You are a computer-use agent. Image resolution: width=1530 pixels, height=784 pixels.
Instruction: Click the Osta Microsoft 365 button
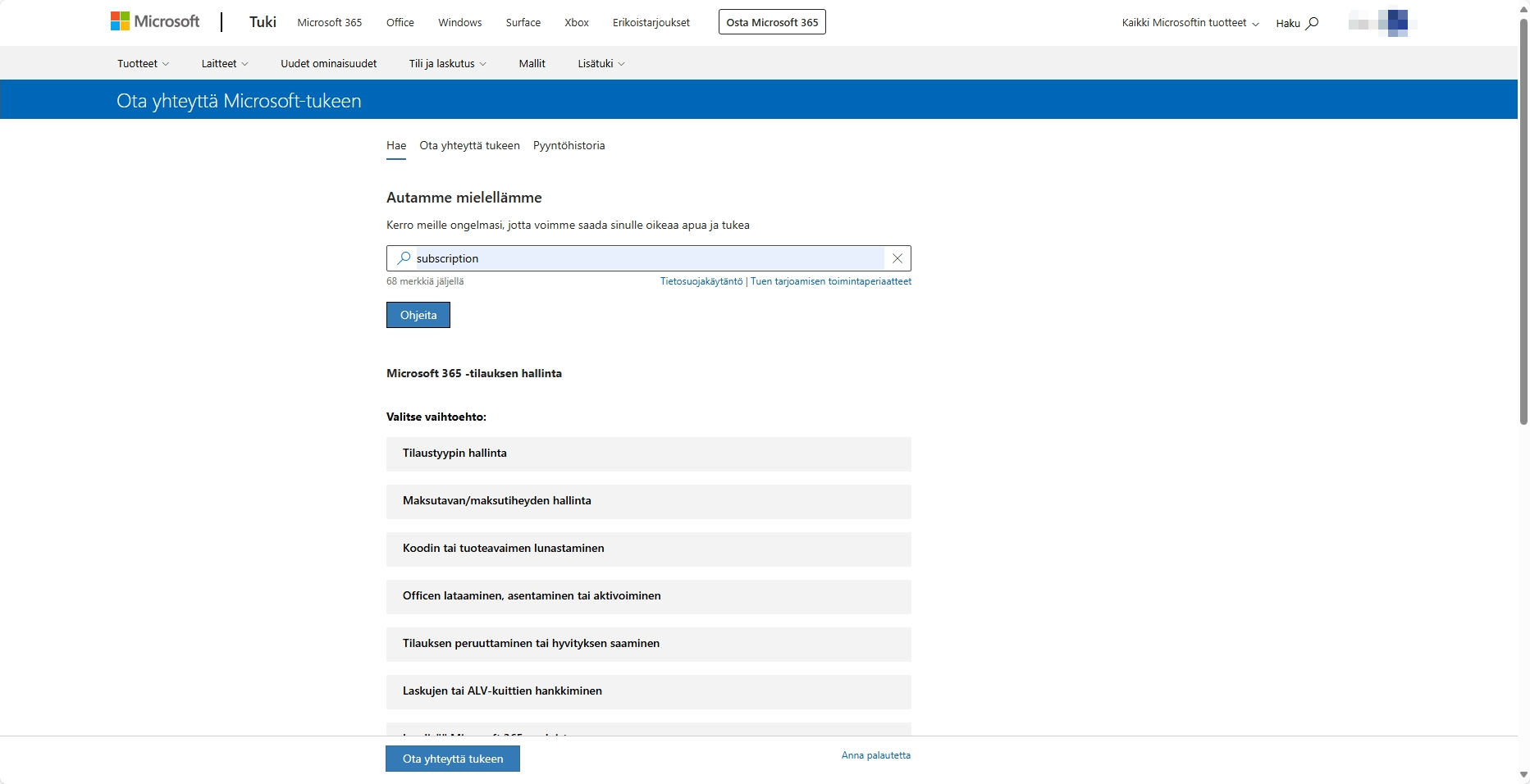772,22
